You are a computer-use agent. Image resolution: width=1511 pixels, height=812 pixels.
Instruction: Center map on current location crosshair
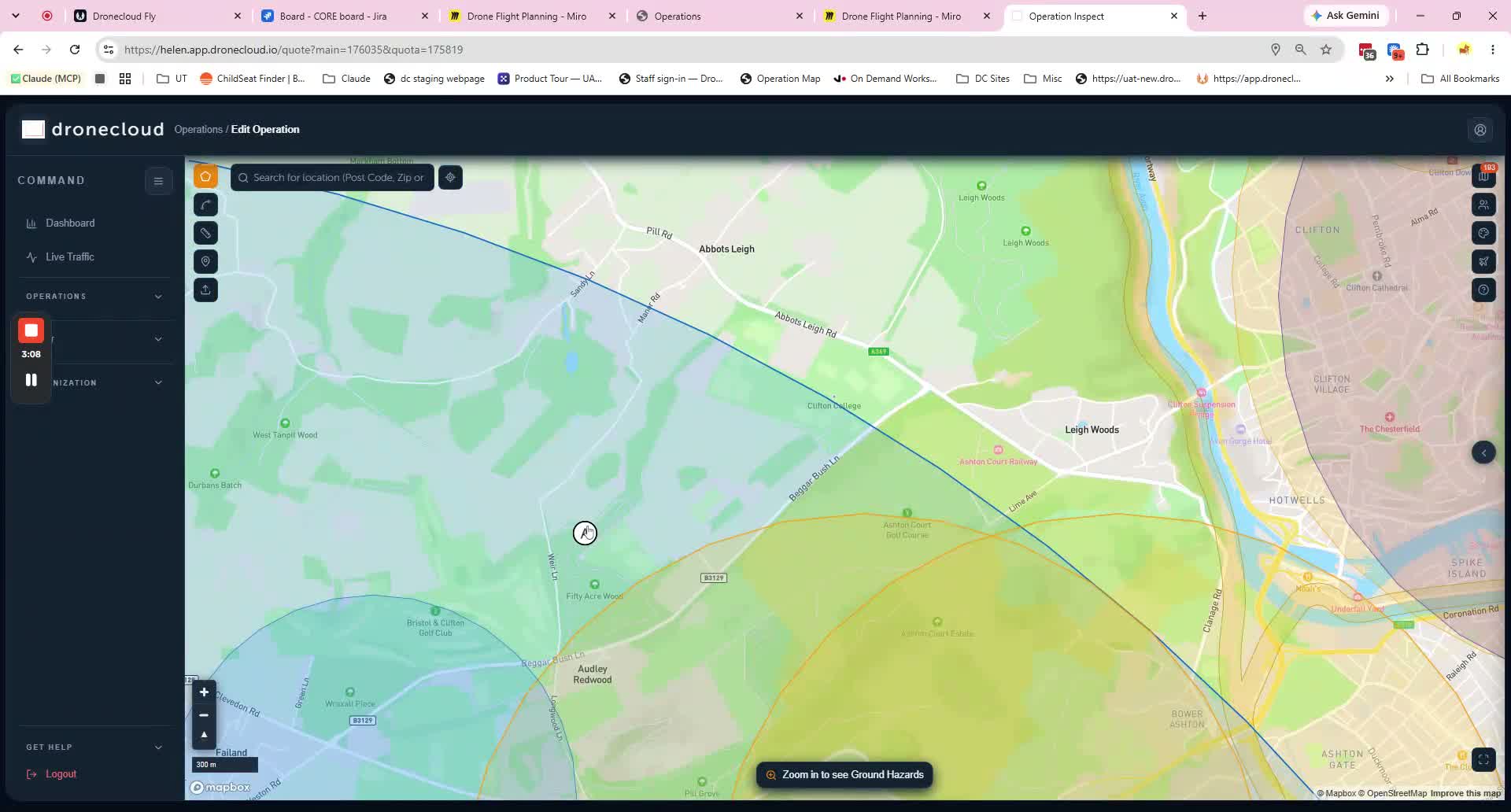pos(450,177)
